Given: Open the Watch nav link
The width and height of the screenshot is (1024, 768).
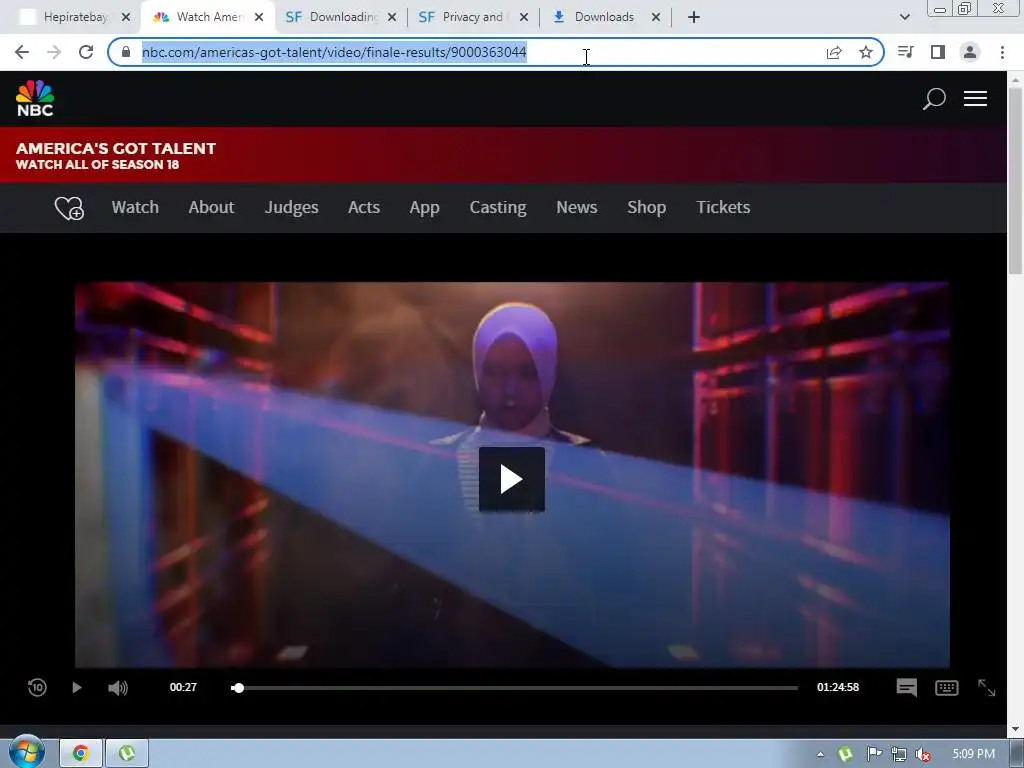Looking at the screenshot, I should (135, 208).
